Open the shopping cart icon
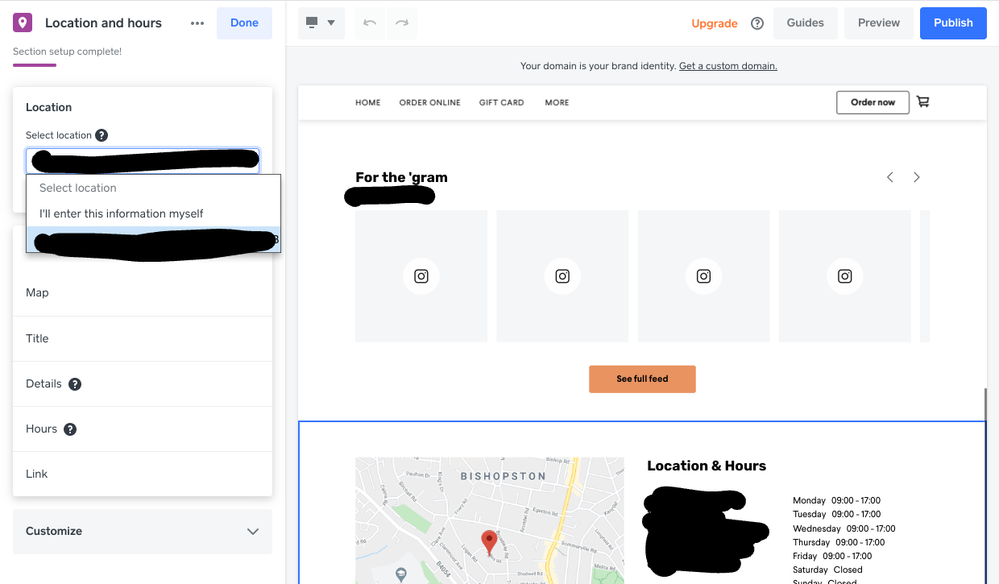 point(923,102)
